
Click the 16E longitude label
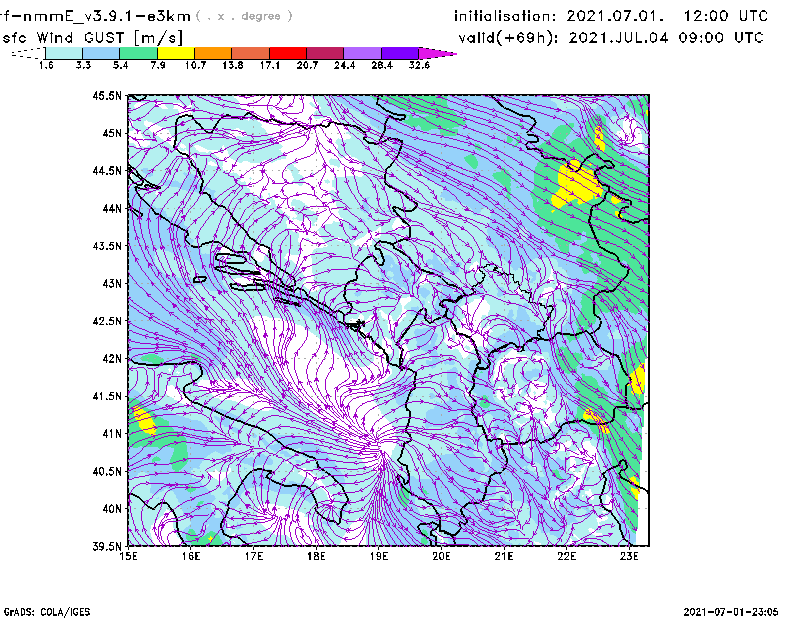(x=191, y=556)
